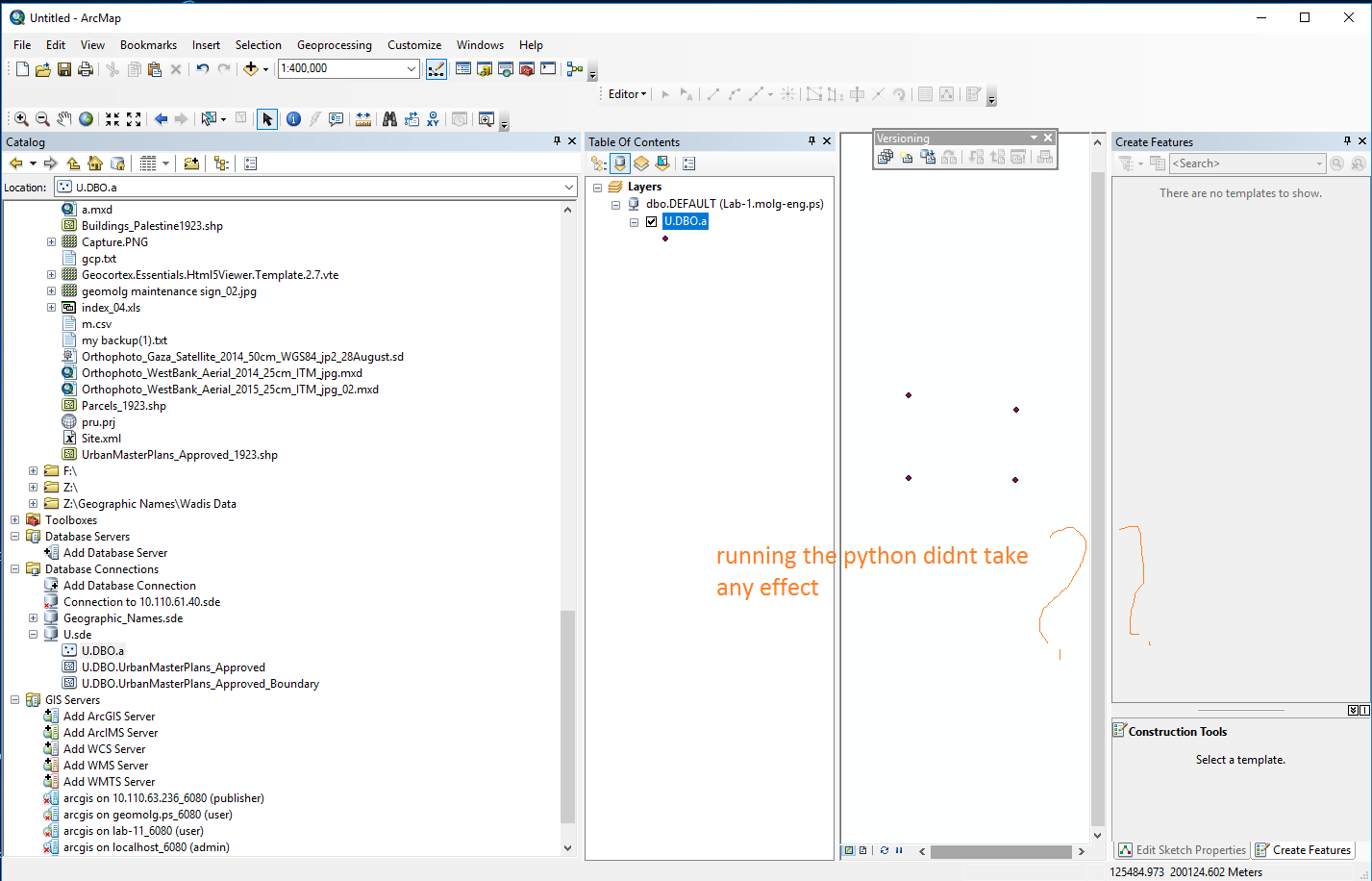
Task: Open the Find binoculars tool
Action: click(389, 119)
